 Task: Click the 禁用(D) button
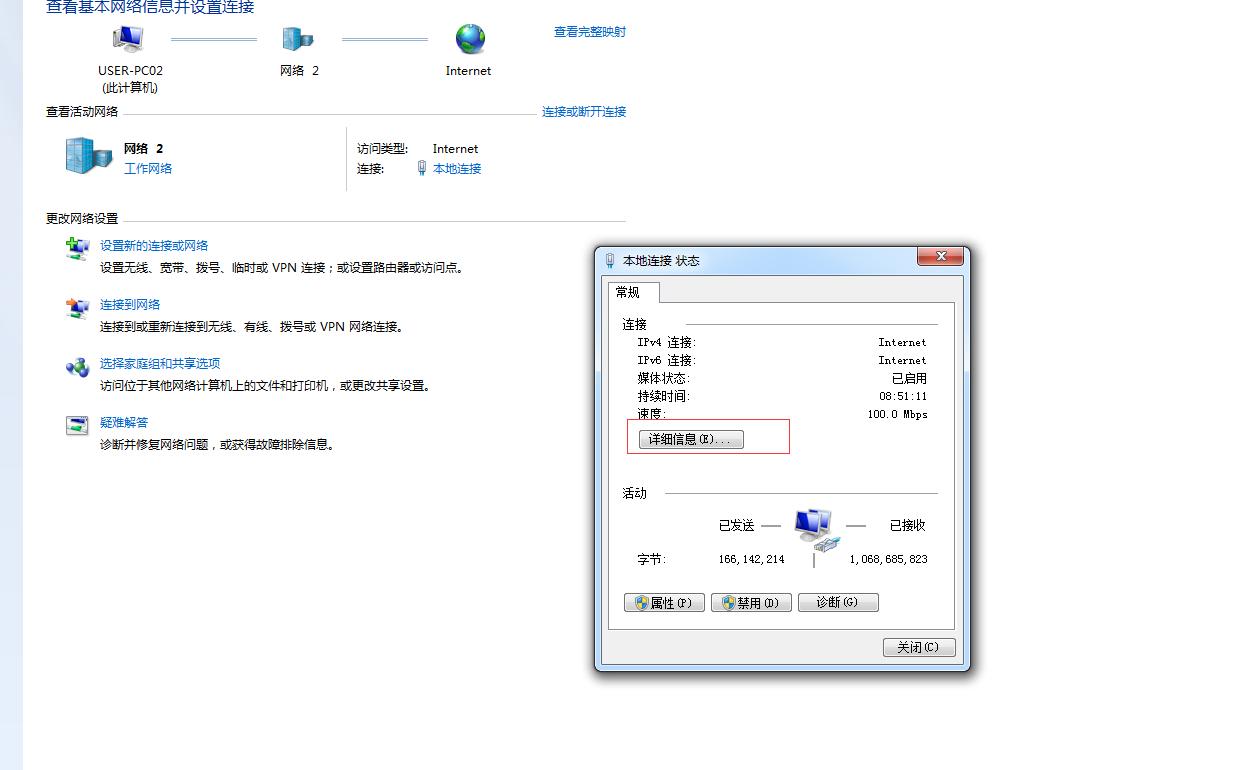tap(750, 602)
